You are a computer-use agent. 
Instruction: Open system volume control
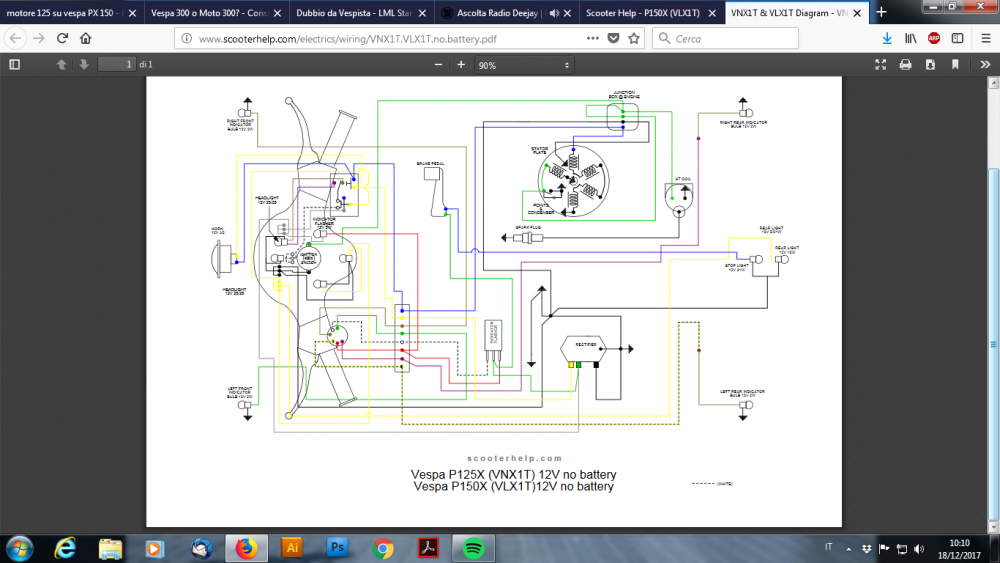coord(918,549)
